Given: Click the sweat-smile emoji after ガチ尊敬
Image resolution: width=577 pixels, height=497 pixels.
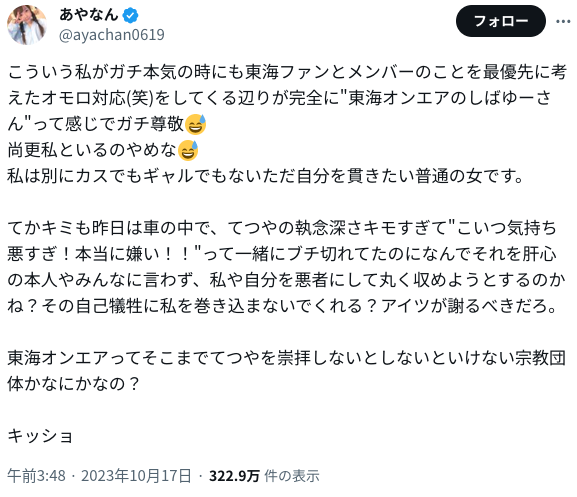Looking at the screenshot, I should point(195,124).
